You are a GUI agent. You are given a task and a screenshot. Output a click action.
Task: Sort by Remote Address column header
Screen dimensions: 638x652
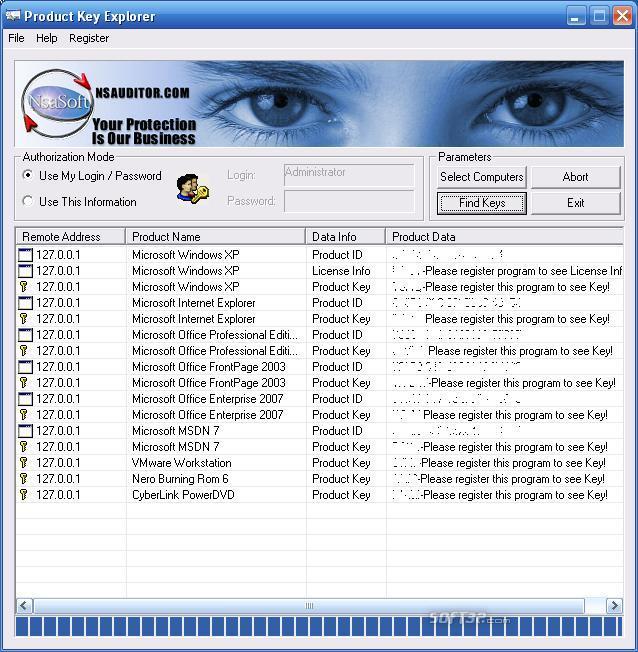[70, 237]
